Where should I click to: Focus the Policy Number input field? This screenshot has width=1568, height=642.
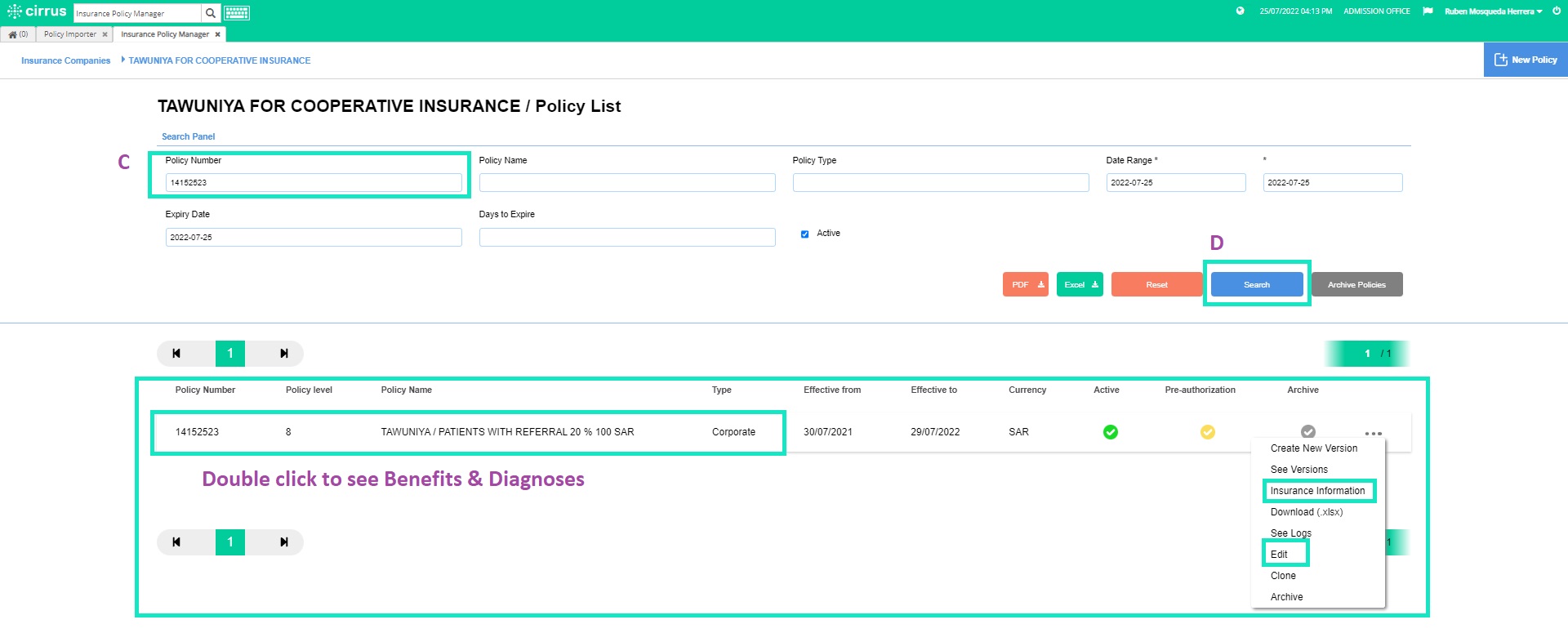(314, 183)
